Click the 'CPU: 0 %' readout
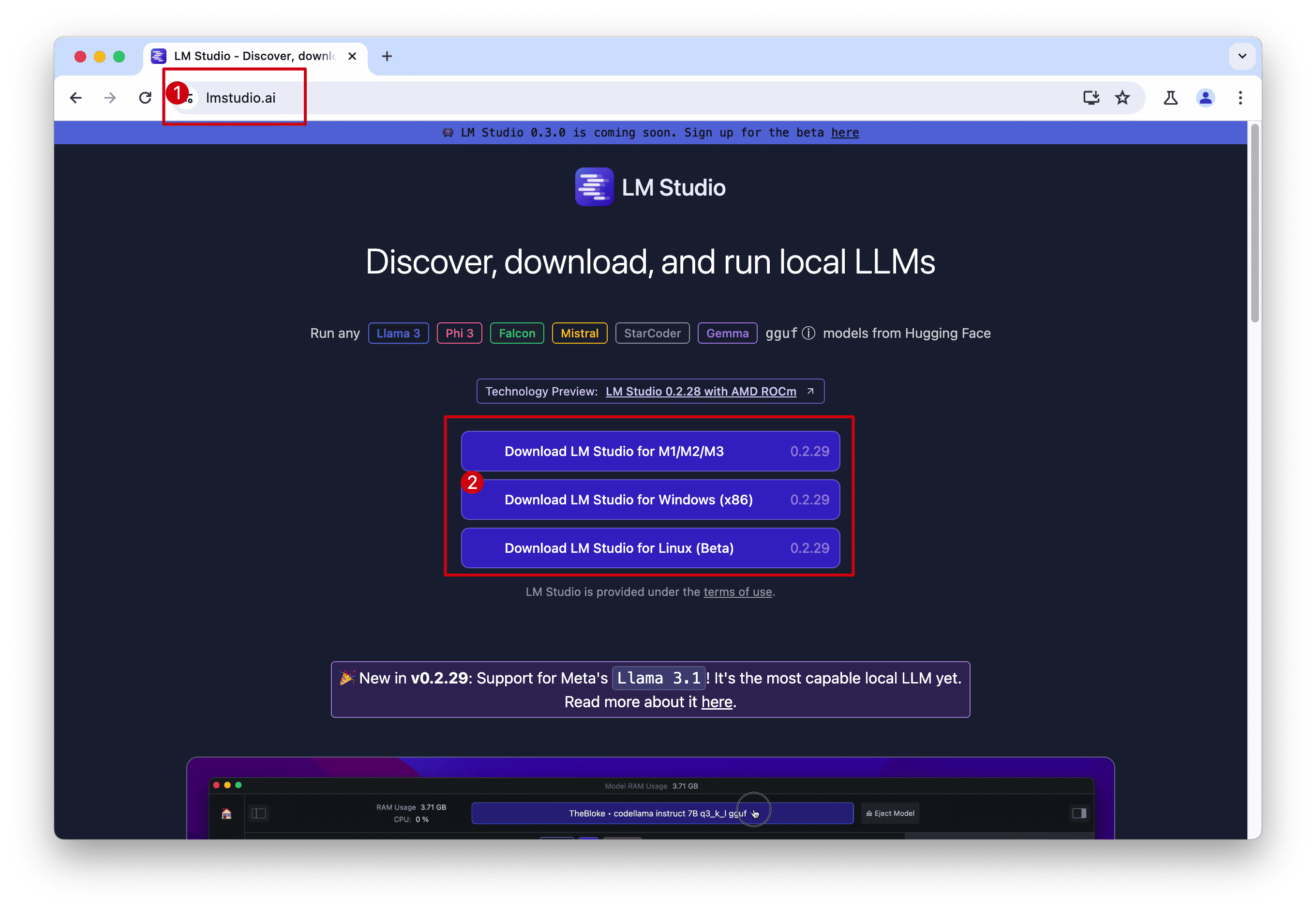Viewport: 1316px width, 911px height. click(x=411, y=819)
